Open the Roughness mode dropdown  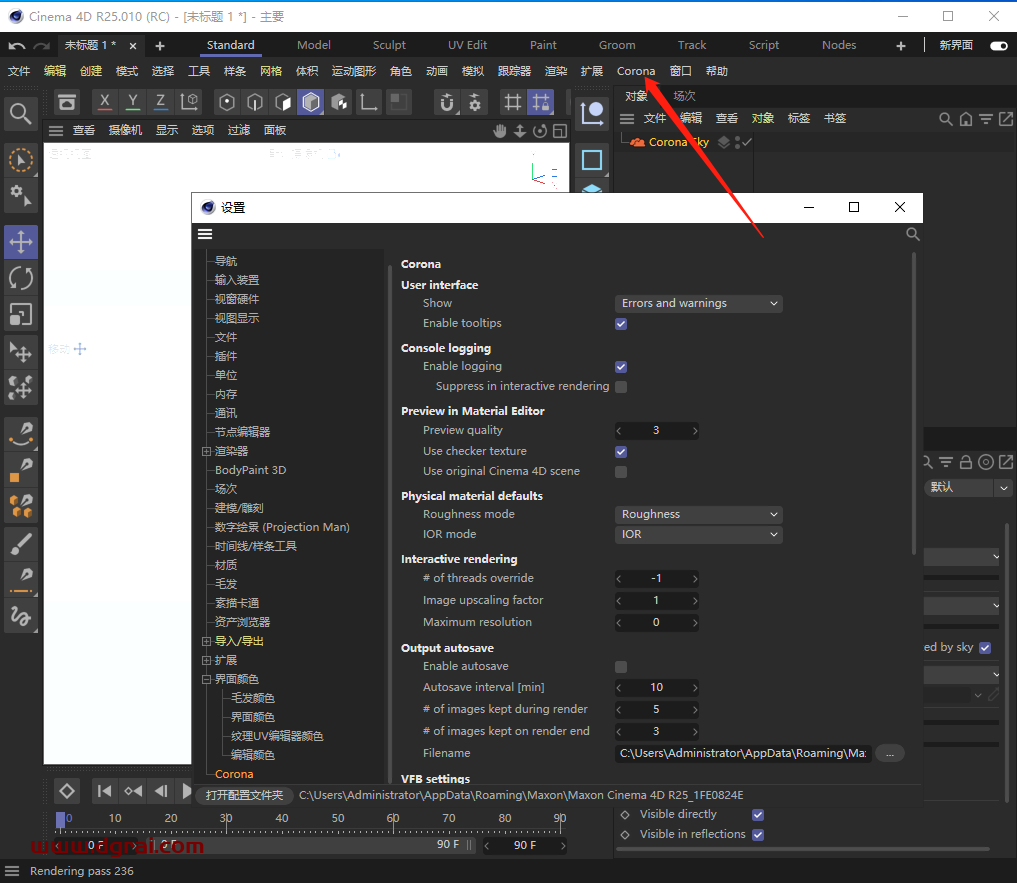tap(698, 514)
